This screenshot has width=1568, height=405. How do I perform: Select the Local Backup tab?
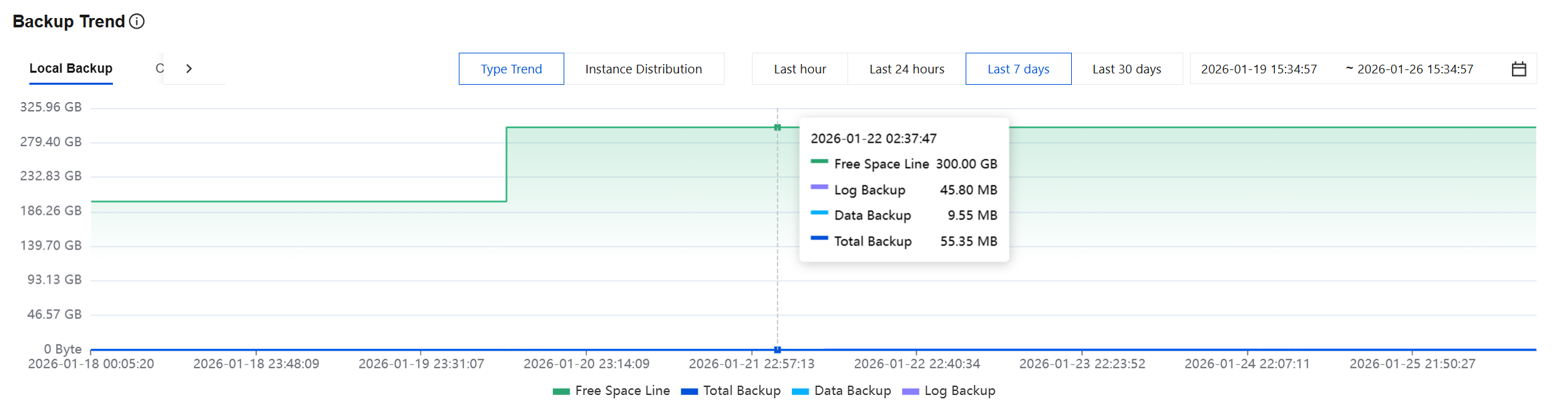pos(71,69)
